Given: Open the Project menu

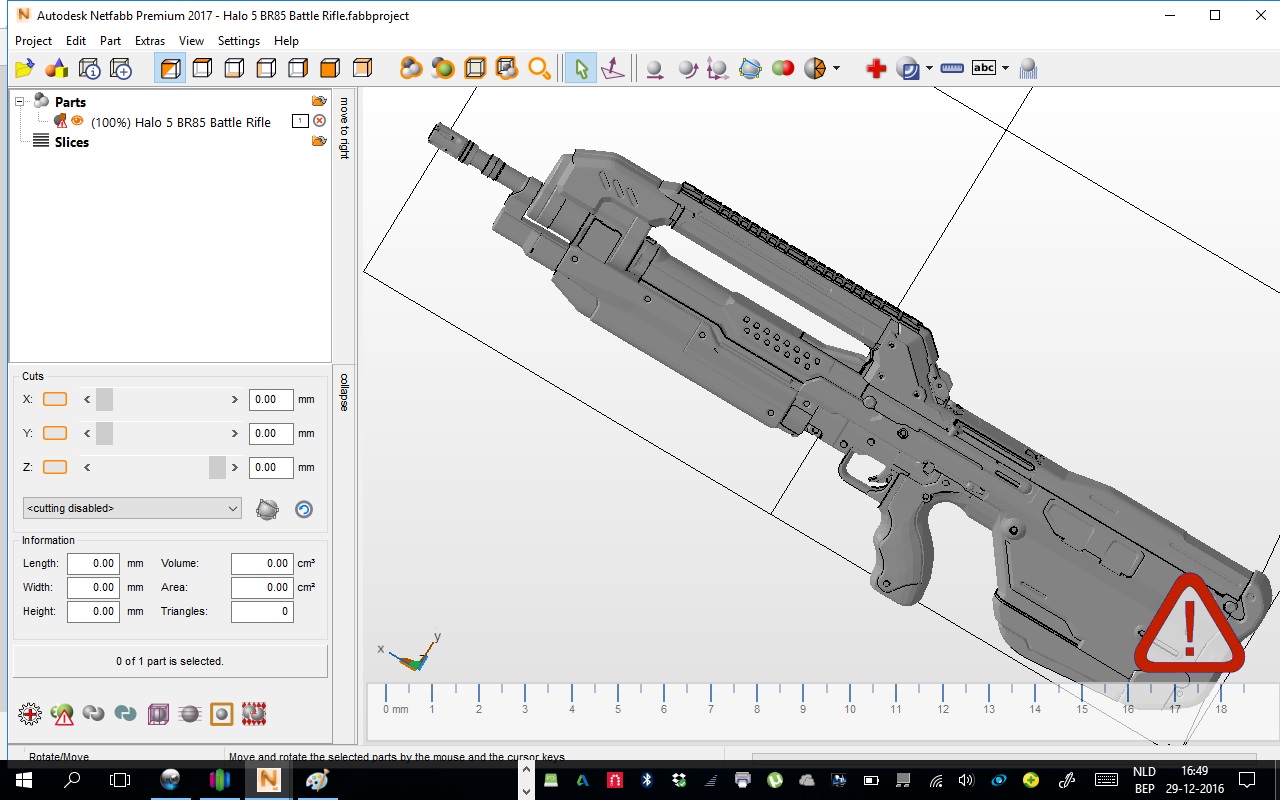Looking at the screenshot, I should tap(33, 41).
